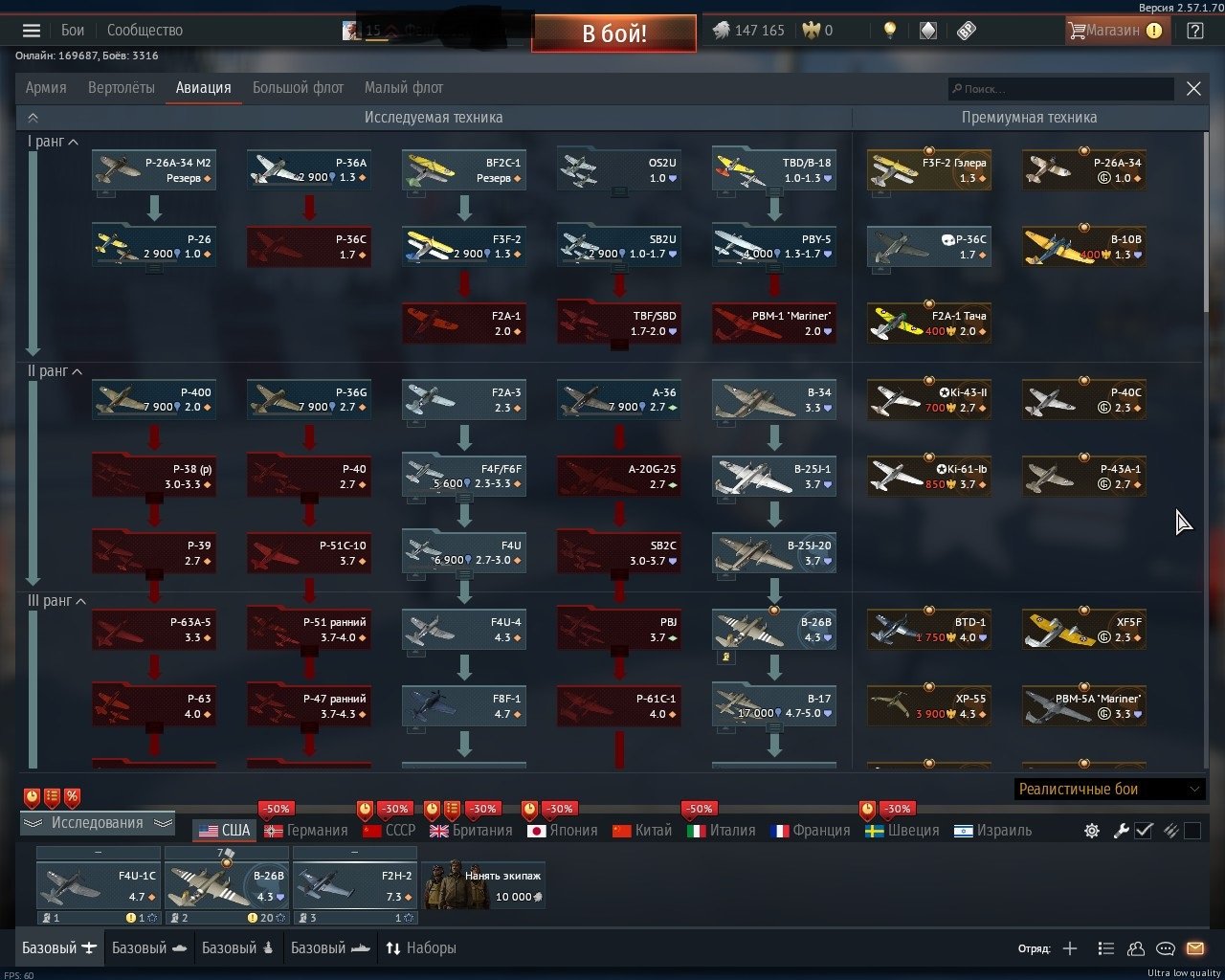This screenshot has width=1225, height=980.
Task: Select the Швеция nation
Action: (x=902, y=831)
